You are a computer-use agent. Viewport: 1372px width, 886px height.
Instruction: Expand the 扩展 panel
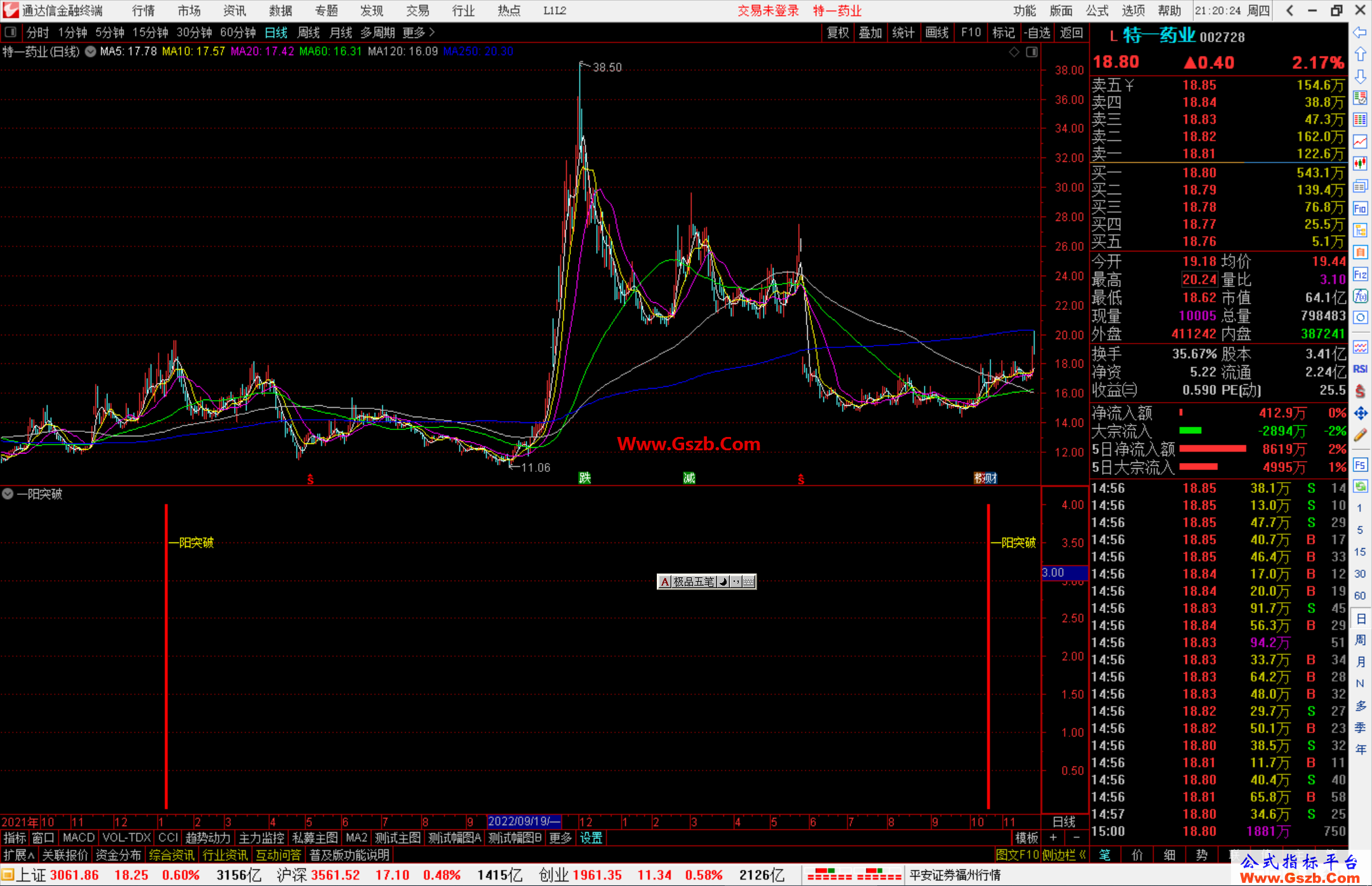tap(18, 855)
